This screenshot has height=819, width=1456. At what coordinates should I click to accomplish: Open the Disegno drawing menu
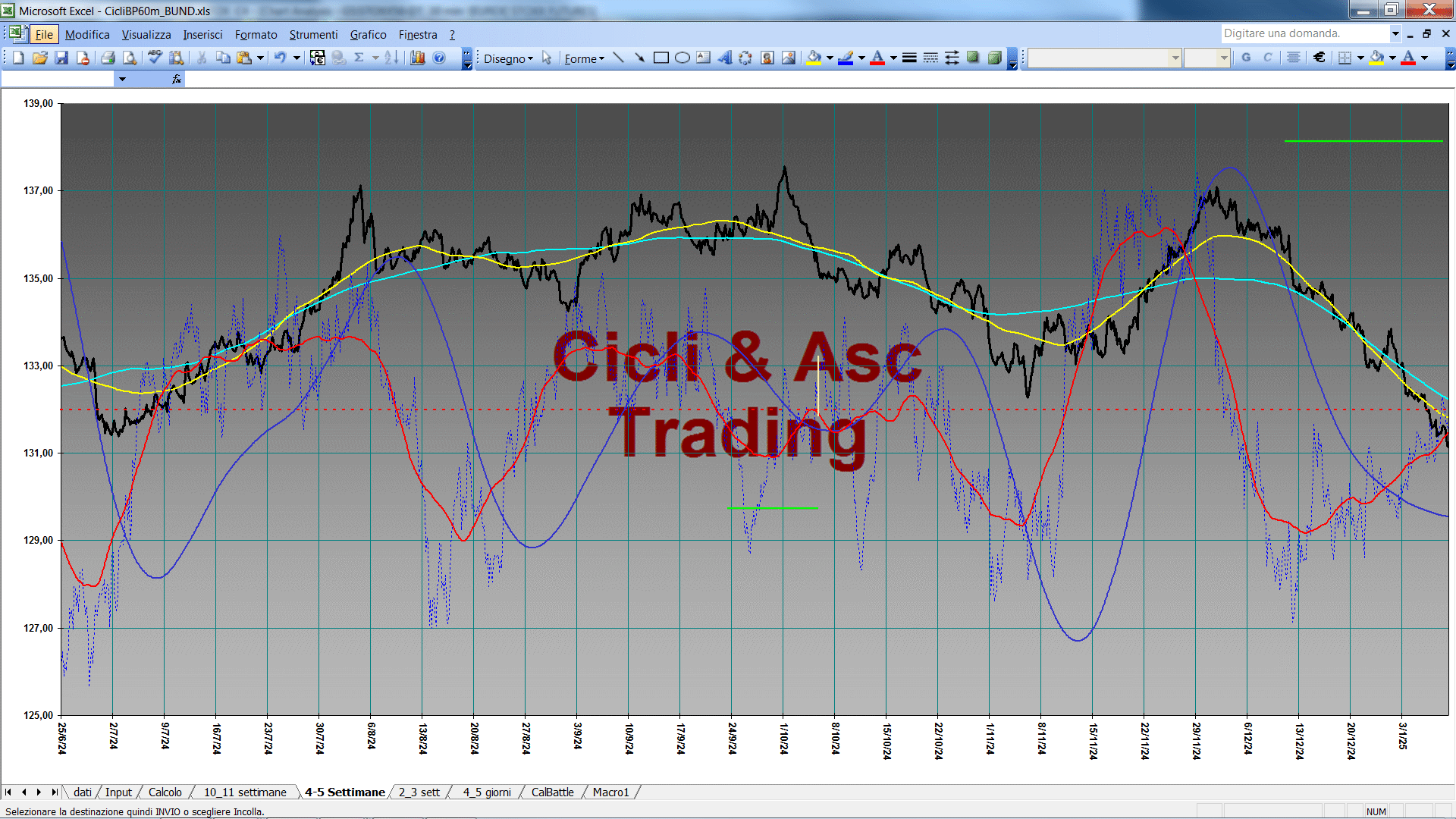[508, 58]
